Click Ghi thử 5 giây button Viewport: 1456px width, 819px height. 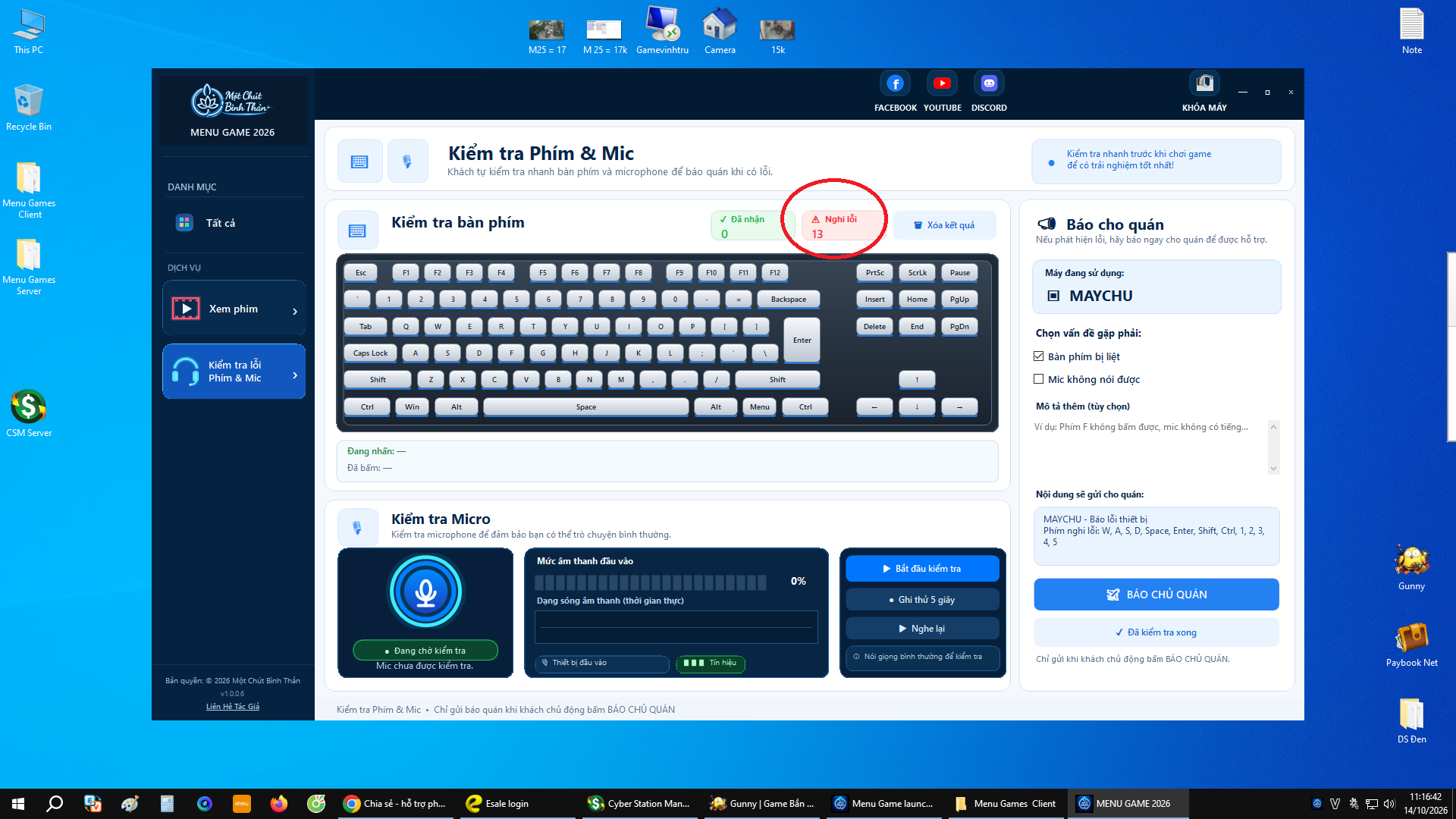pyautogui.click(x=922, y=600)
